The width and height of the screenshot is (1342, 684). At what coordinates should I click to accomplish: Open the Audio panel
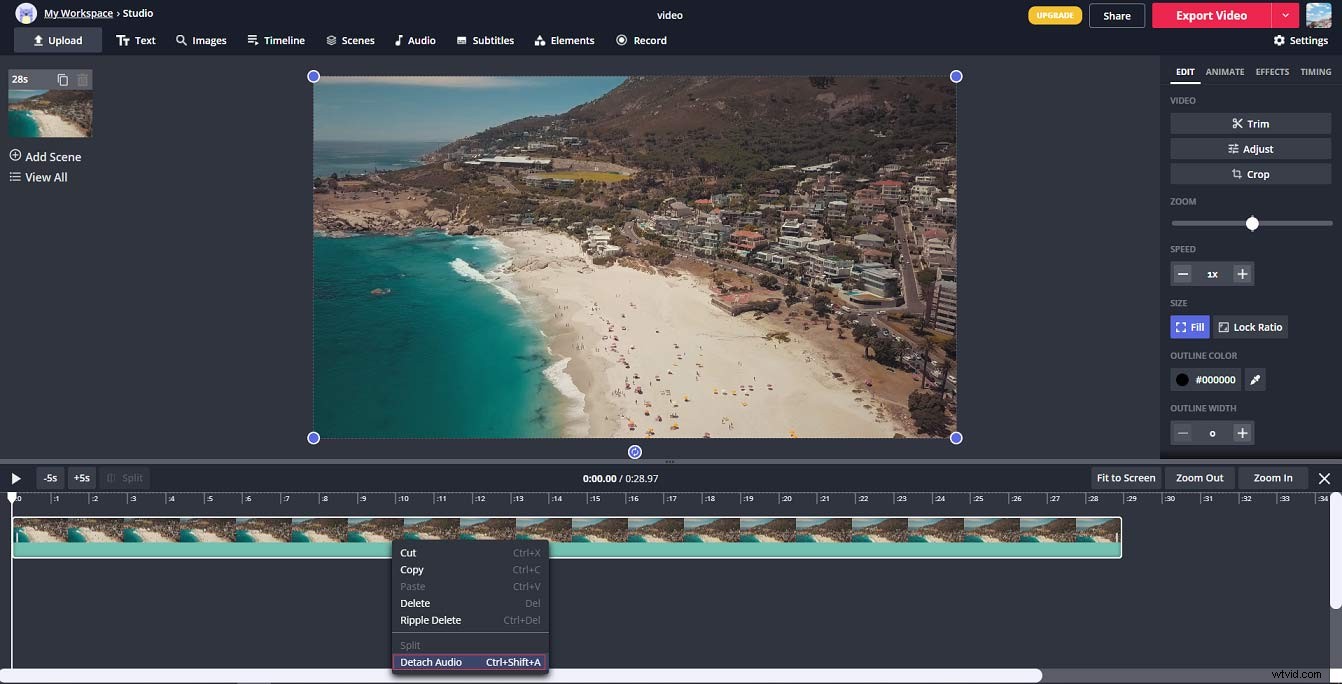pyautogui.click(x=415, y=40)
